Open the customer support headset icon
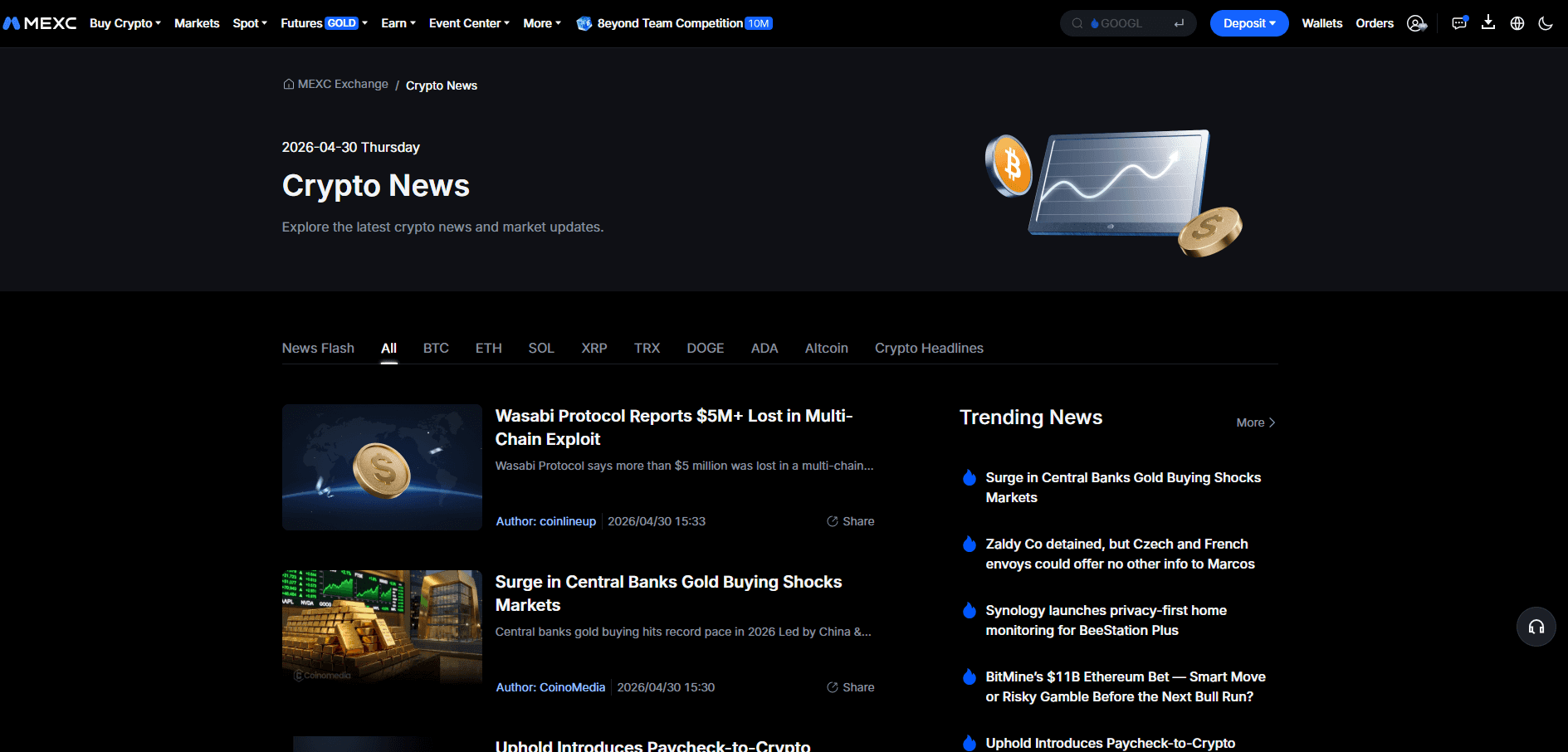 coord(1536,627)
